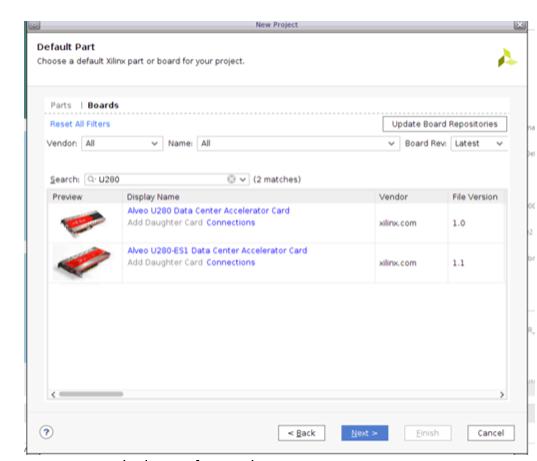Click the scrollbar left arrow
This screenshot has width=537, height=461.
(x=53, y=395)
